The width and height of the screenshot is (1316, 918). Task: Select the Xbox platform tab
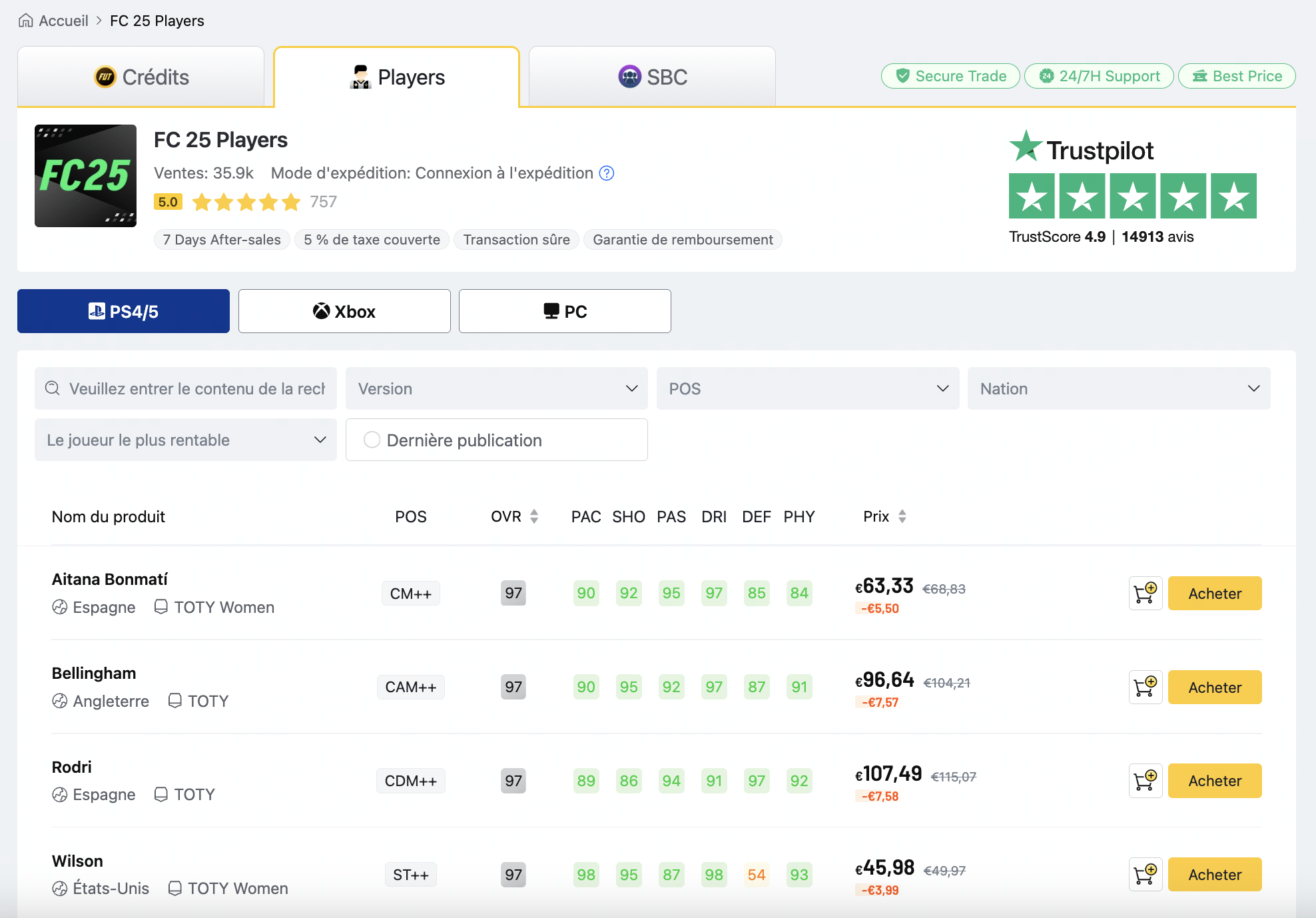pos(344,311)
